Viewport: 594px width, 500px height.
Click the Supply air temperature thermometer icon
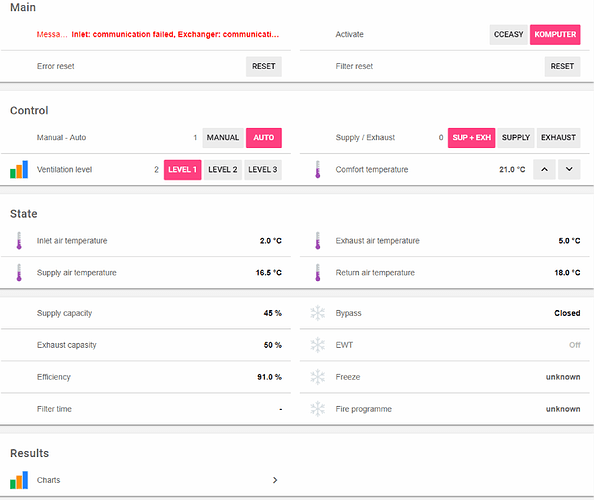click(x=19, y=272)
